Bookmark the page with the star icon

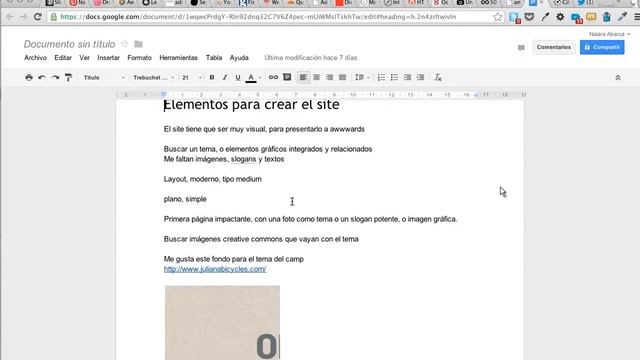tap(497, 17)
